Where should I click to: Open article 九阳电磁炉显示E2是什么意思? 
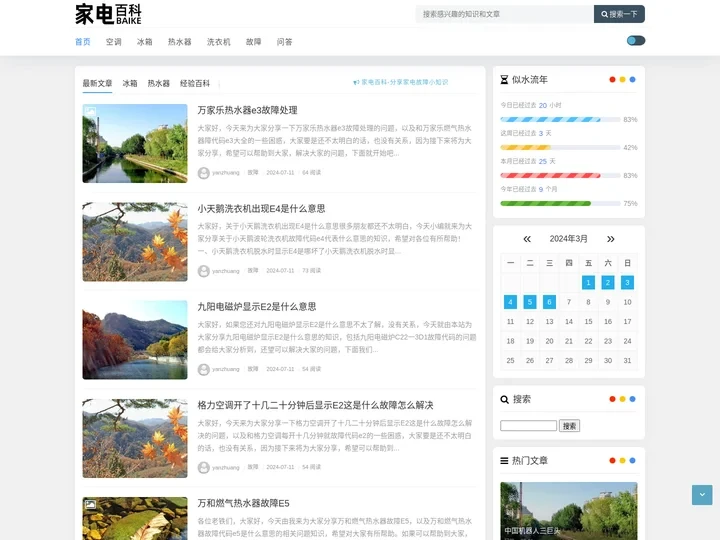click(x=257, y=306)
